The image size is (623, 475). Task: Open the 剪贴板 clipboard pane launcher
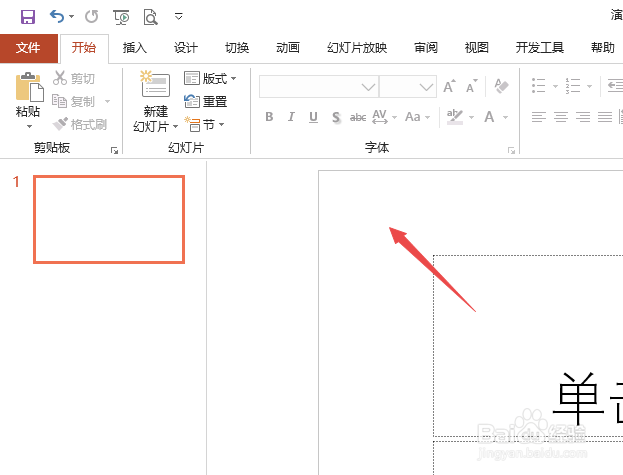(114, 151)
